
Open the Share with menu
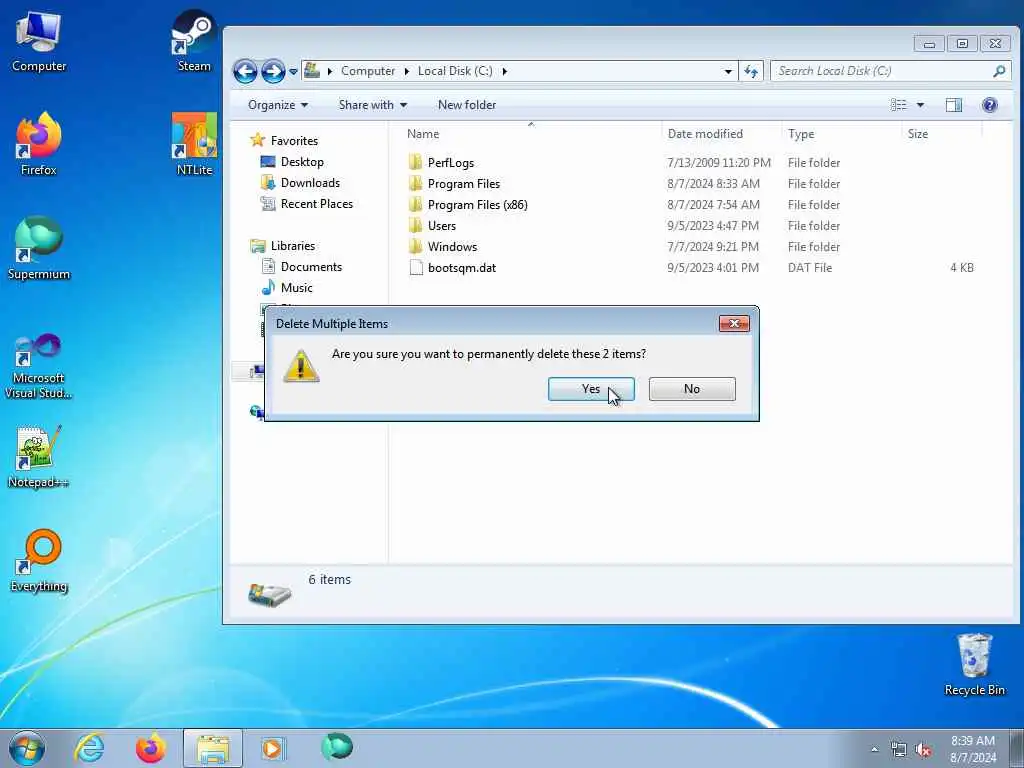point(373,105)
